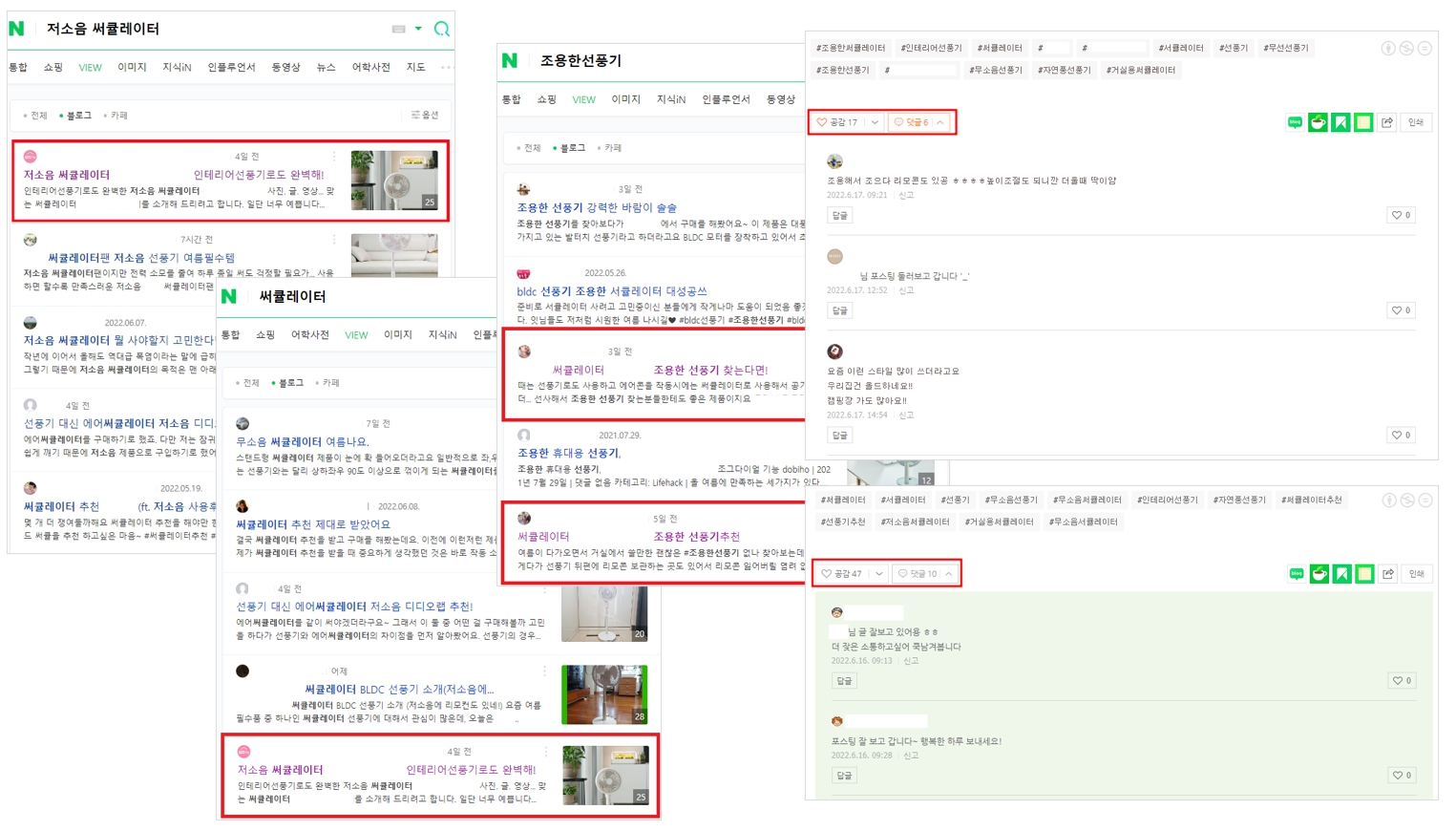Click the Naver logo beside 저소음 써큘레이터 query
This screenshot has width=1456, height=831.
pos(16,29)
